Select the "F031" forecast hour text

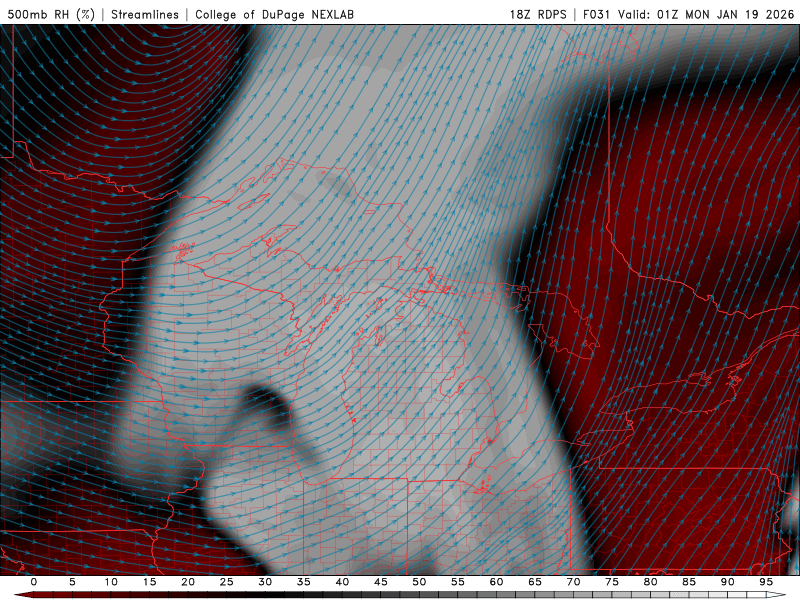[596, 14]
